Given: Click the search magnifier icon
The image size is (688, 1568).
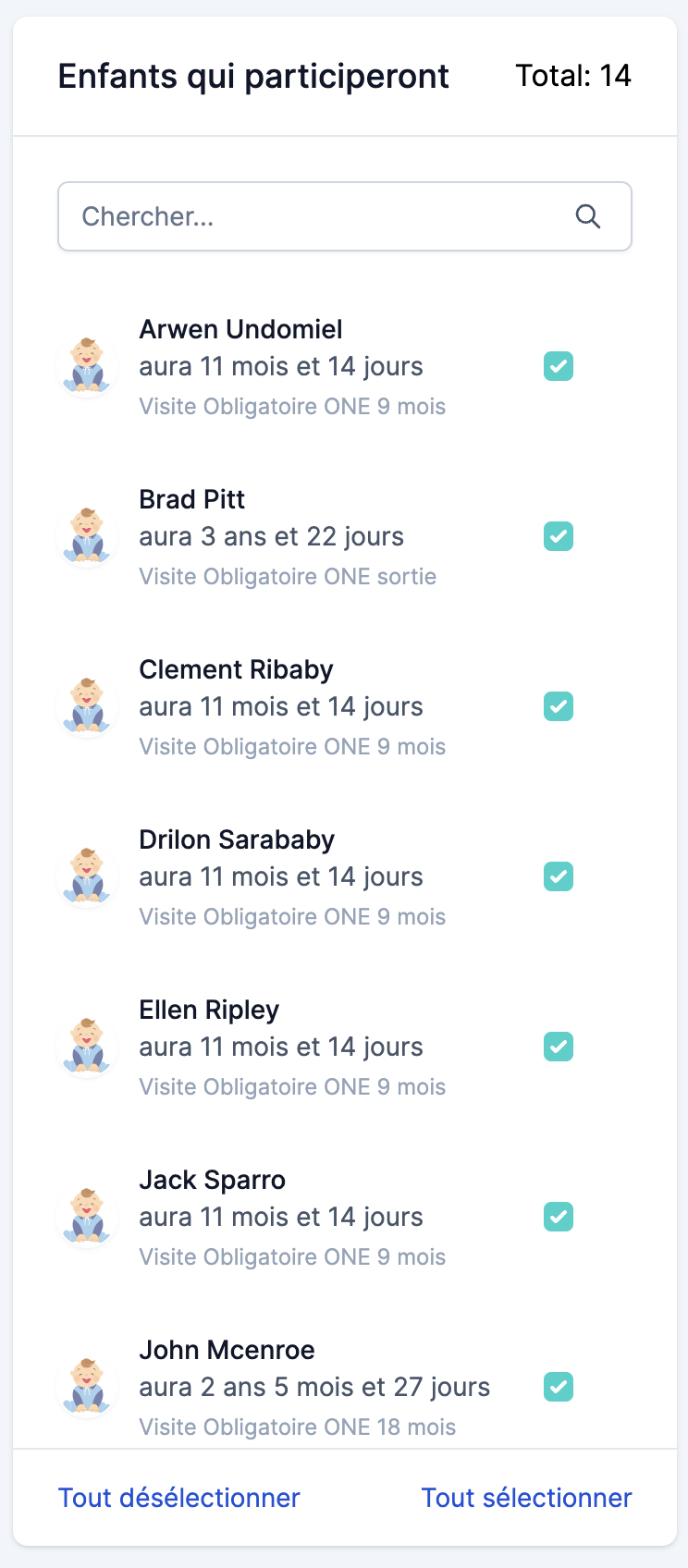Looking at the screenshot, I should (x=588, y=216).
